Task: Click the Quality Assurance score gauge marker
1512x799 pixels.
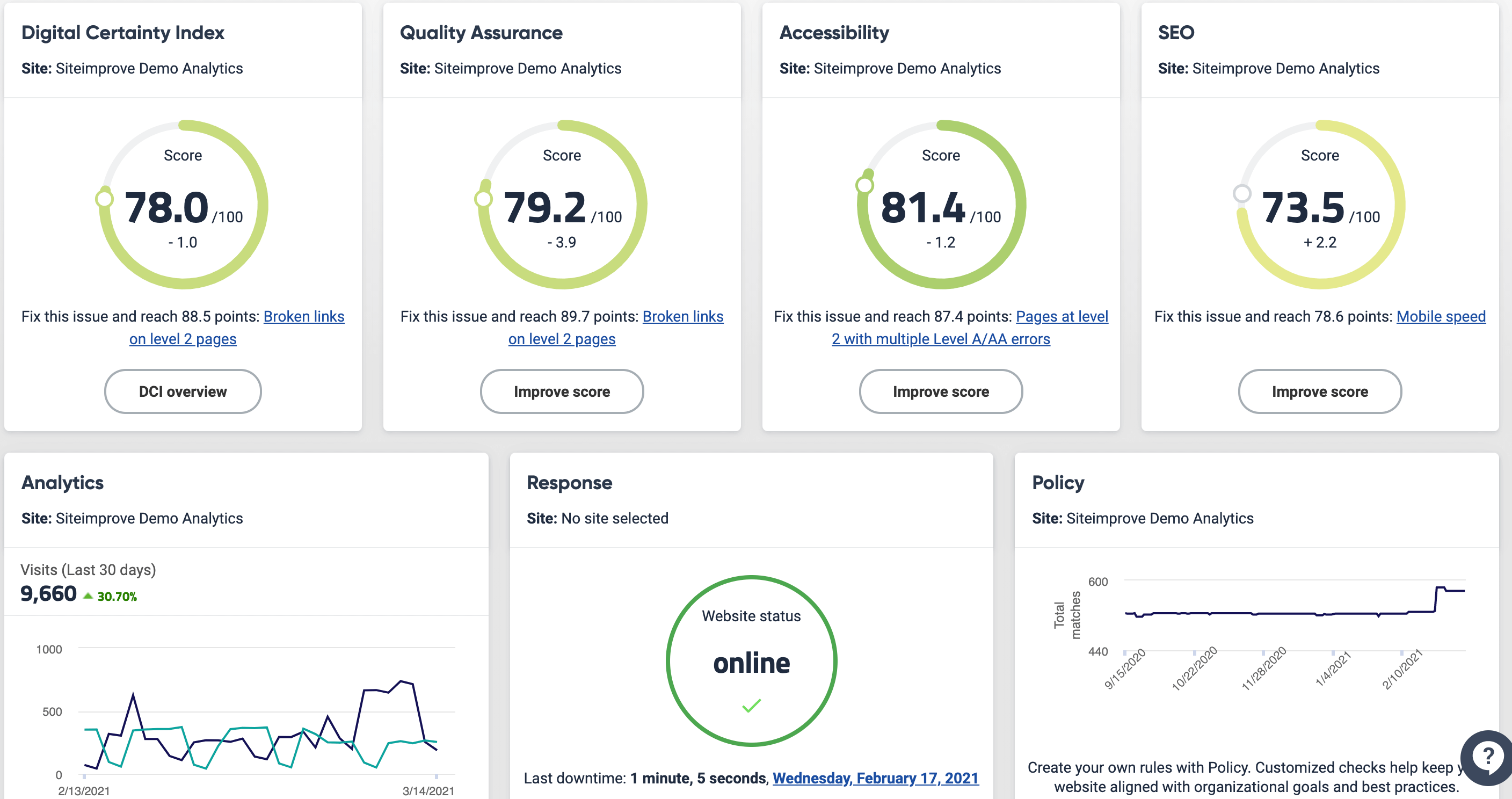Action: 483,199
